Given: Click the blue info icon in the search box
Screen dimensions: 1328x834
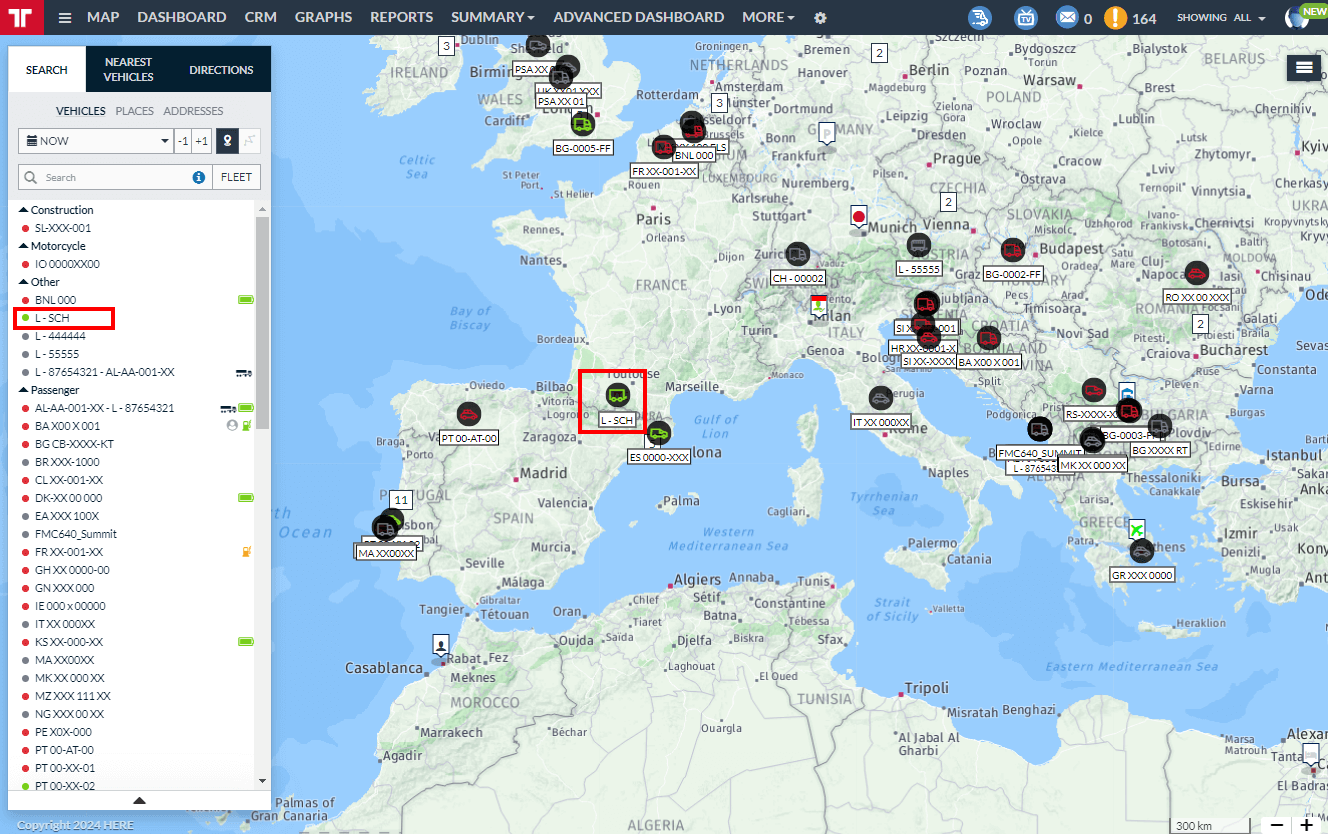Looking at the screenshot, I should [x=198, y=177].
